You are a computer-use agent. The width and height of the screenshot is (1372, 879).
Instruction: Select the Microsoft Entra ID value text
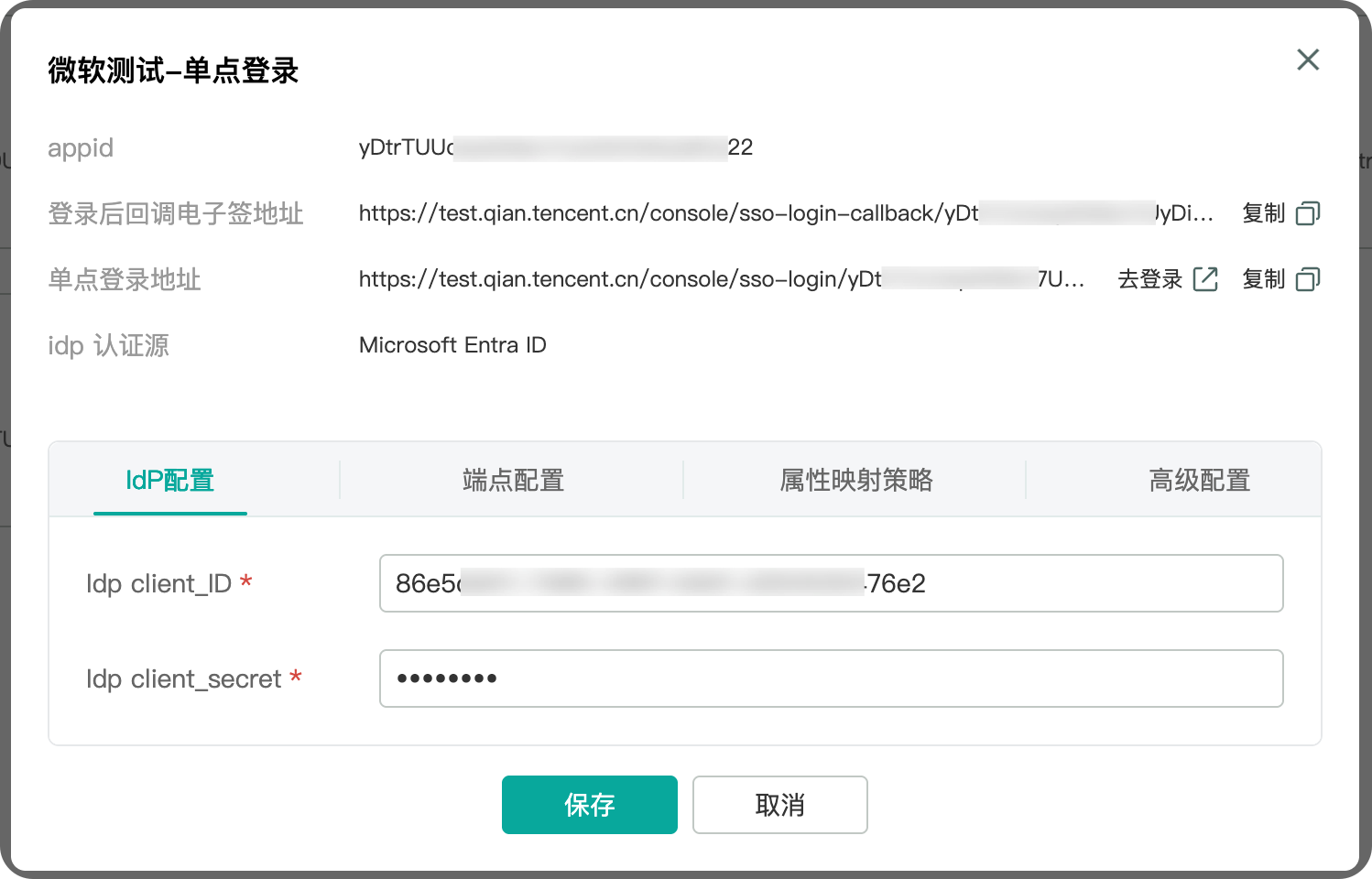(x=452, y=345)
